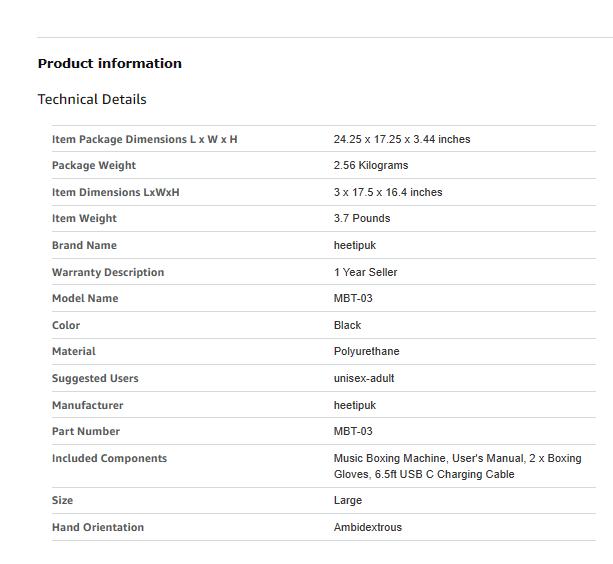This screenshot has width=613, height=564.
Task: Click the 3.7 Pounds weight value
Action: [362, 218]
